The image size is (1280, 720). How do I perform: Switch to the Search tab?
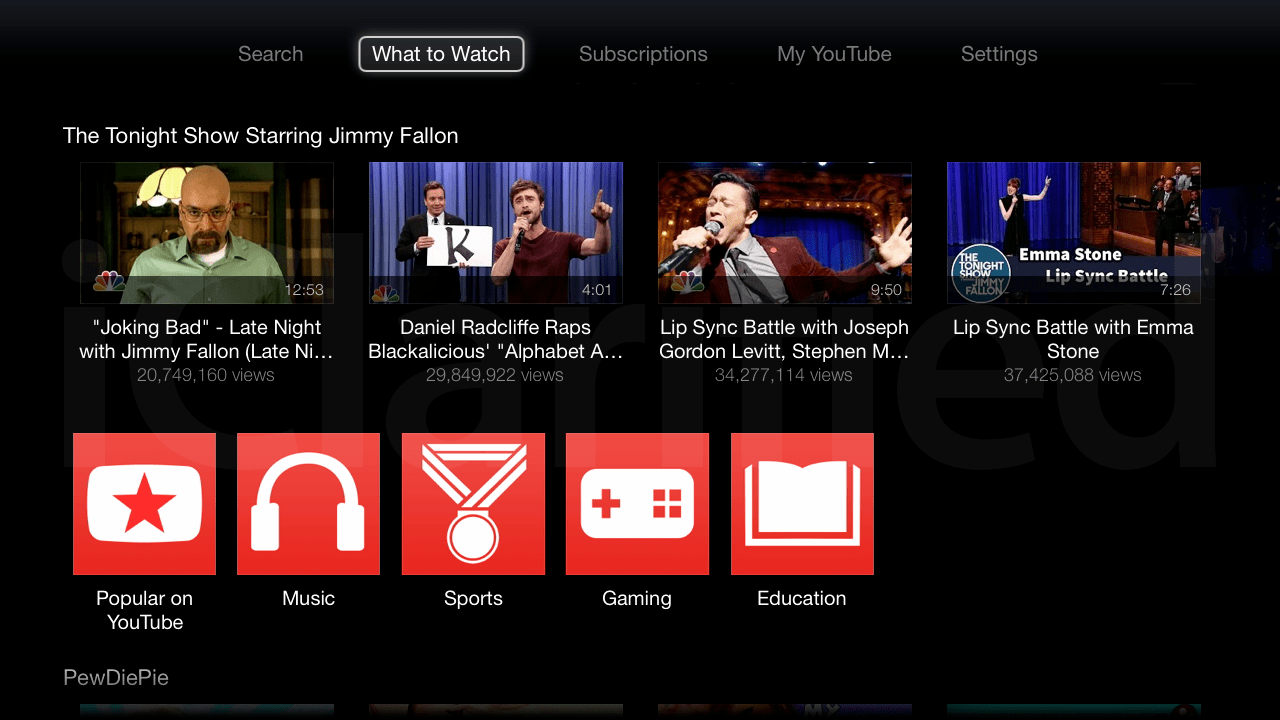click(270, 54)
